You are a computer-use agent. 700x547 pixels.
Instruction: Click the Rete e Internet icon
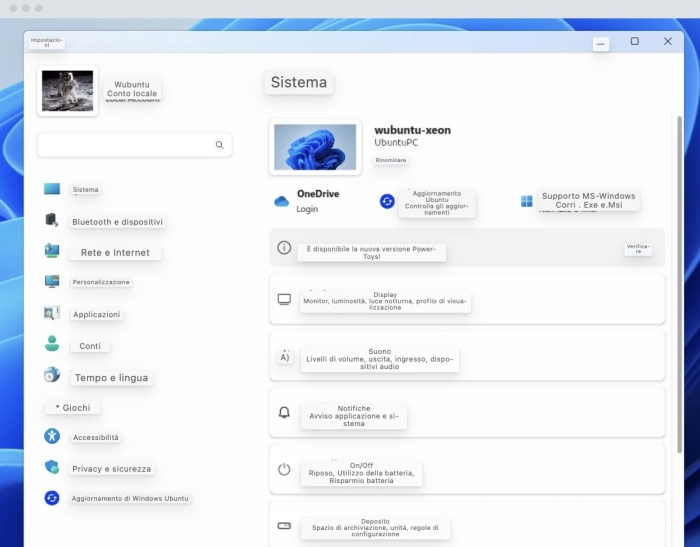click(x=52, y=251)
